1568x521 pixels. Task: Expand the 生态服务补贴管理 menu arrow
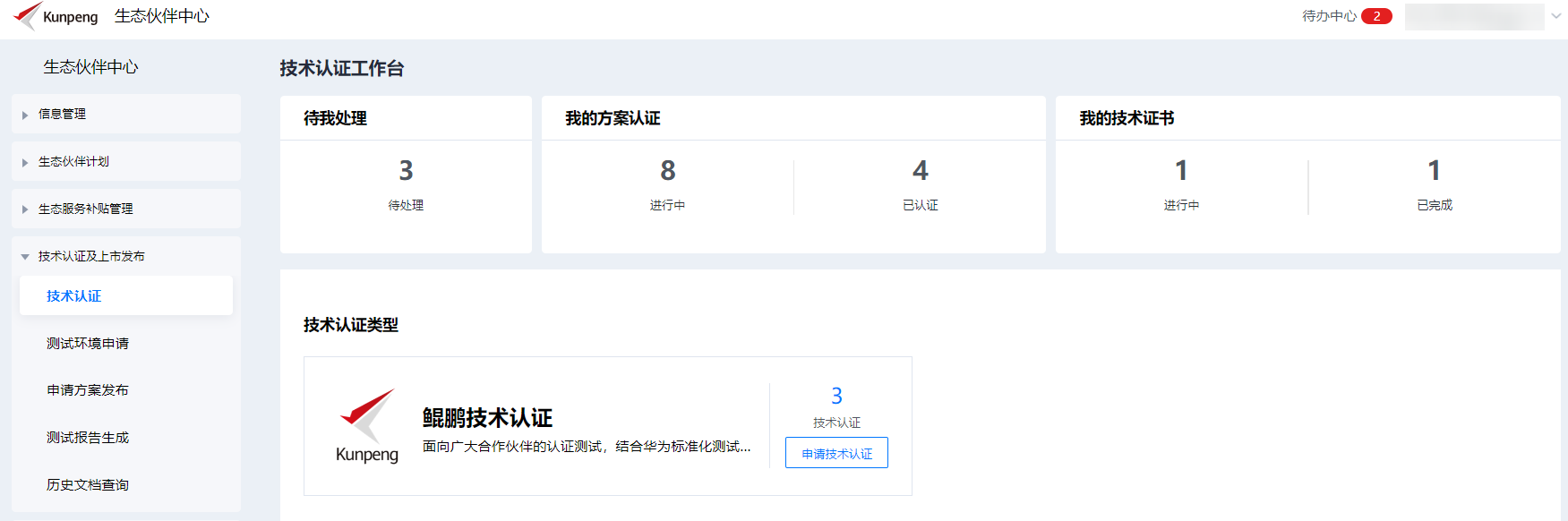tap(25, 209)
